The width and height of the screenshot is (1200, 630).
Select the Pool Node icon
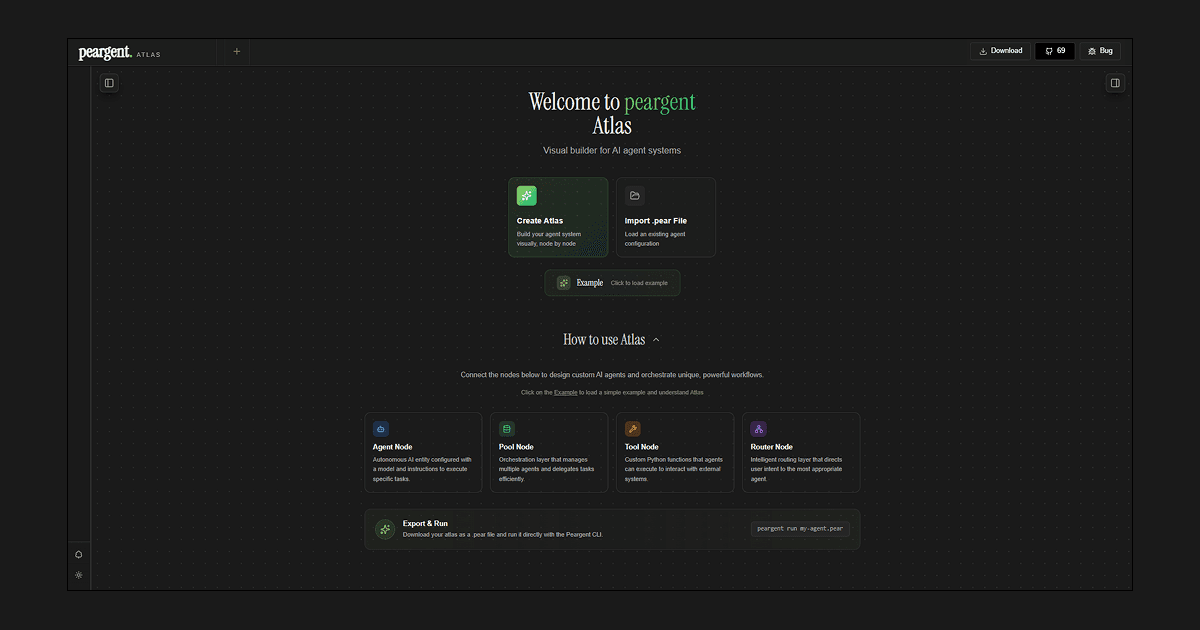(x=506, y=428)
